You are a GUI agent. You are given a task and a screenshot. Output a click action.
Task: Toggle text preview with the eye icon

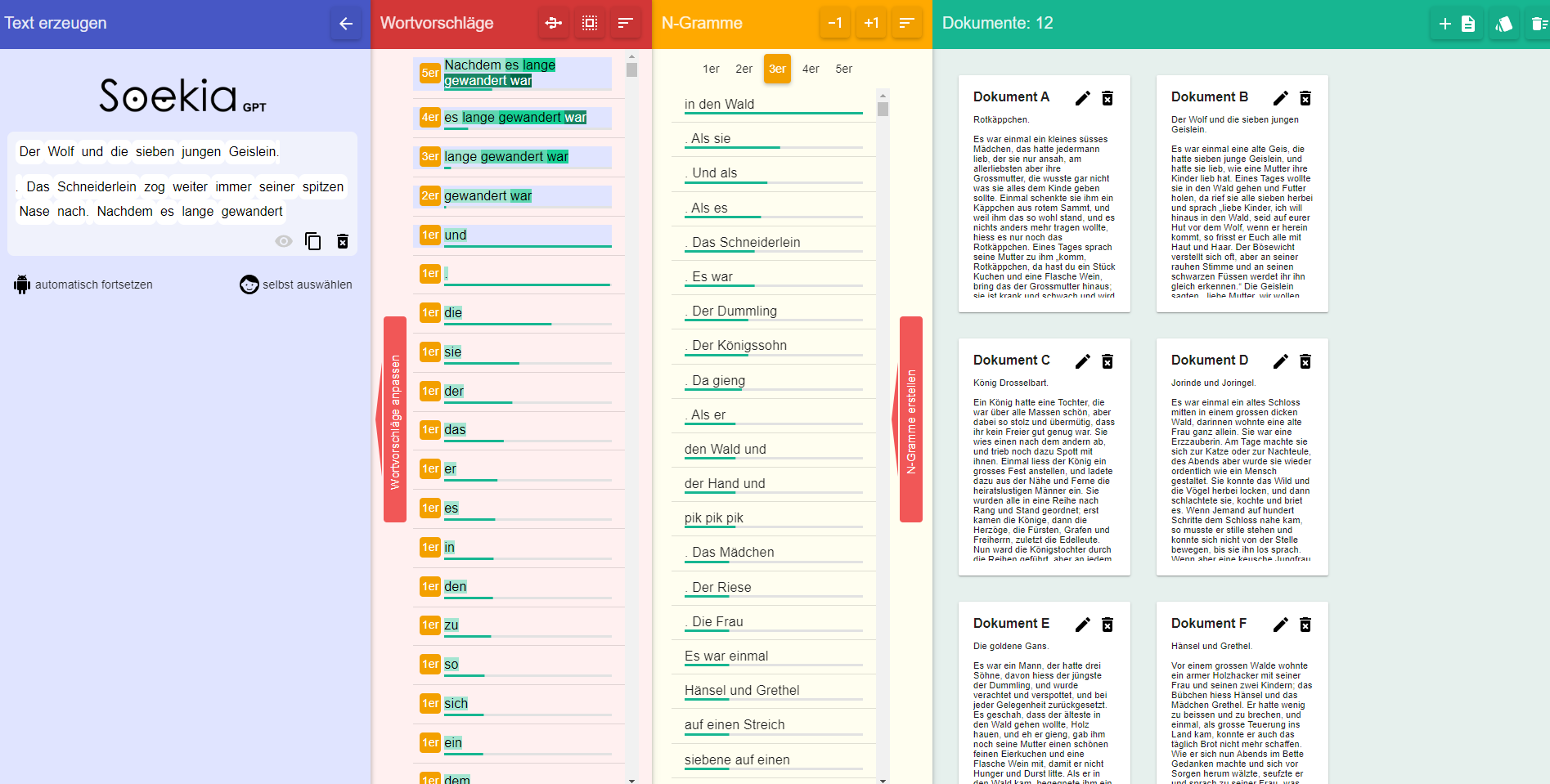click(x=283, y=241)
